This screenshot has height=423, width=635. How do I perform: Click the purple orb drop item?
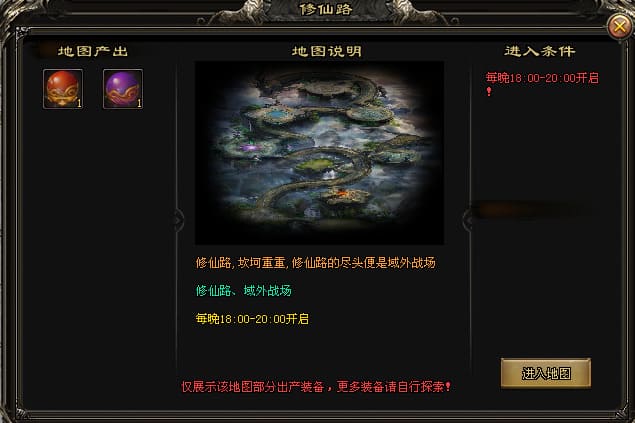pos(123,89)
